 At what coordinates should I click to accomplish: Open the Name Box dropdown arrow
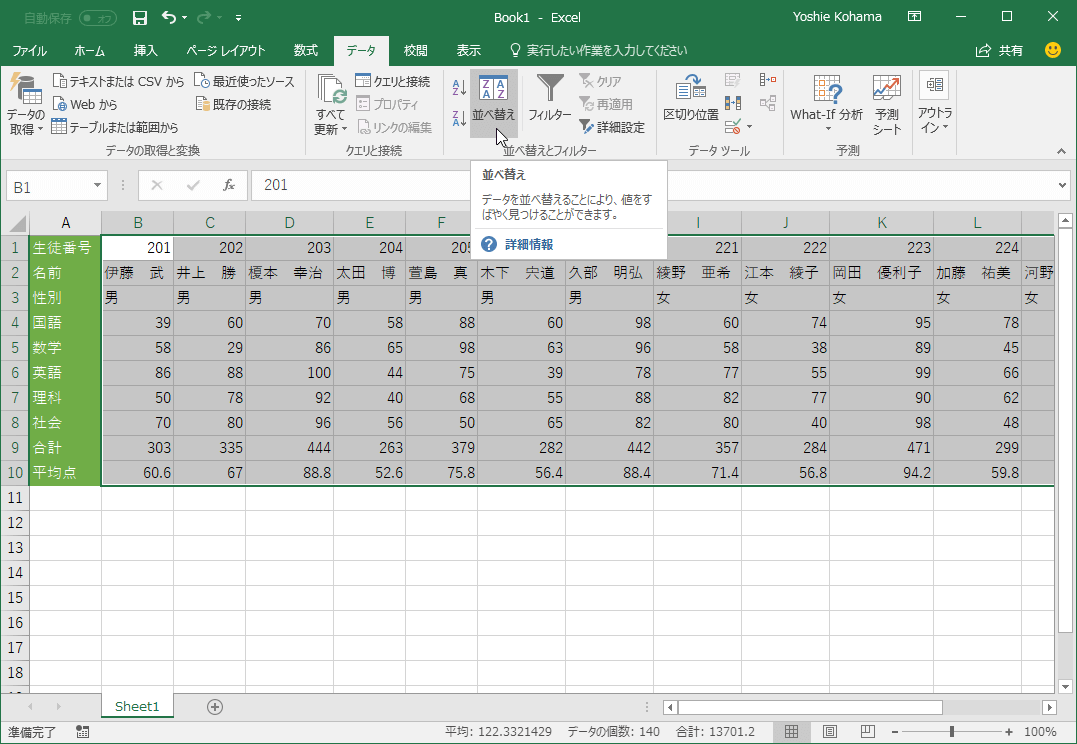(97, 186)
